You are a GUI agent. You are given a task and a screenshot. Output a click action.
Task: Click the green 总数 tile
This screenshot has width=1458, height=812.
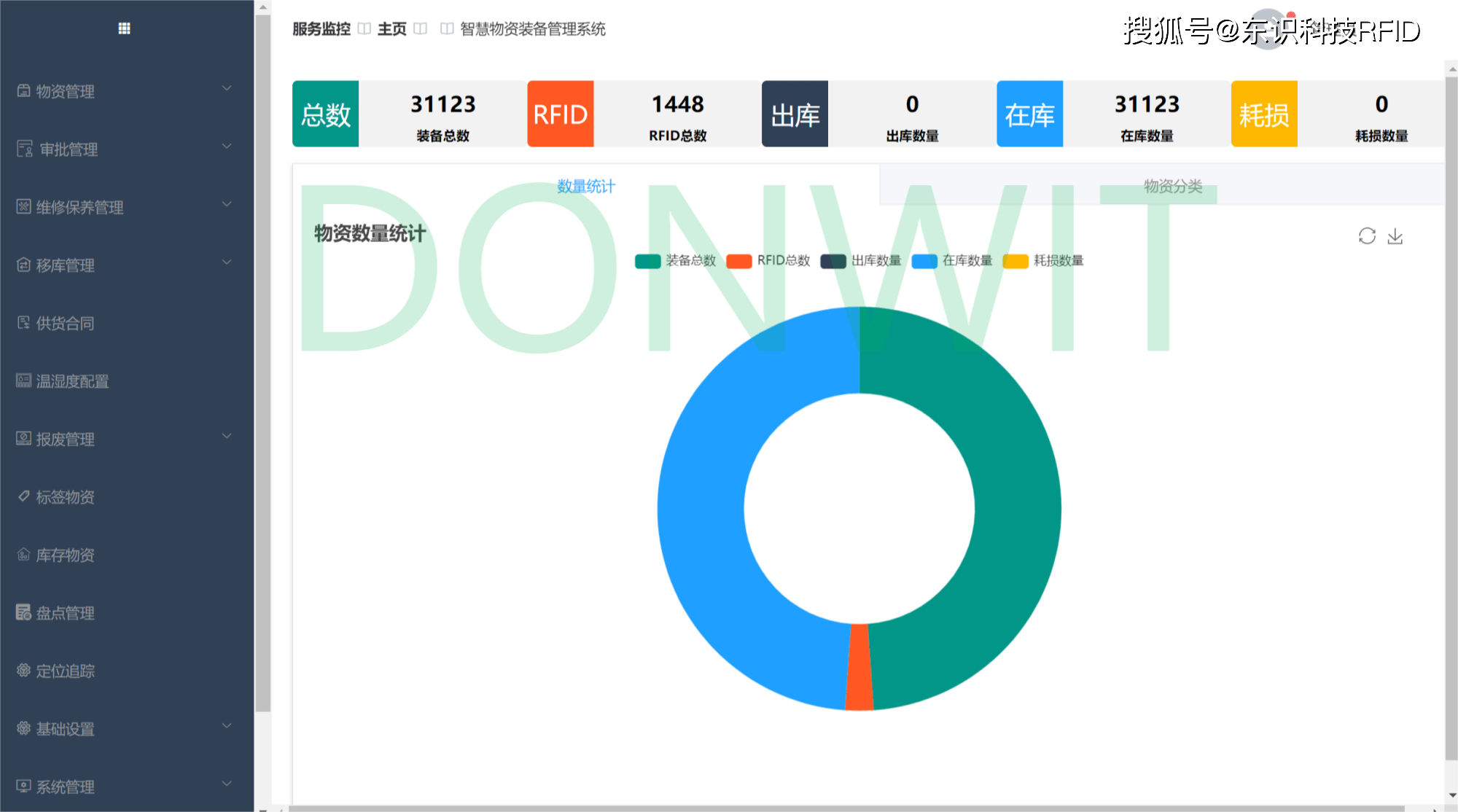326,114
